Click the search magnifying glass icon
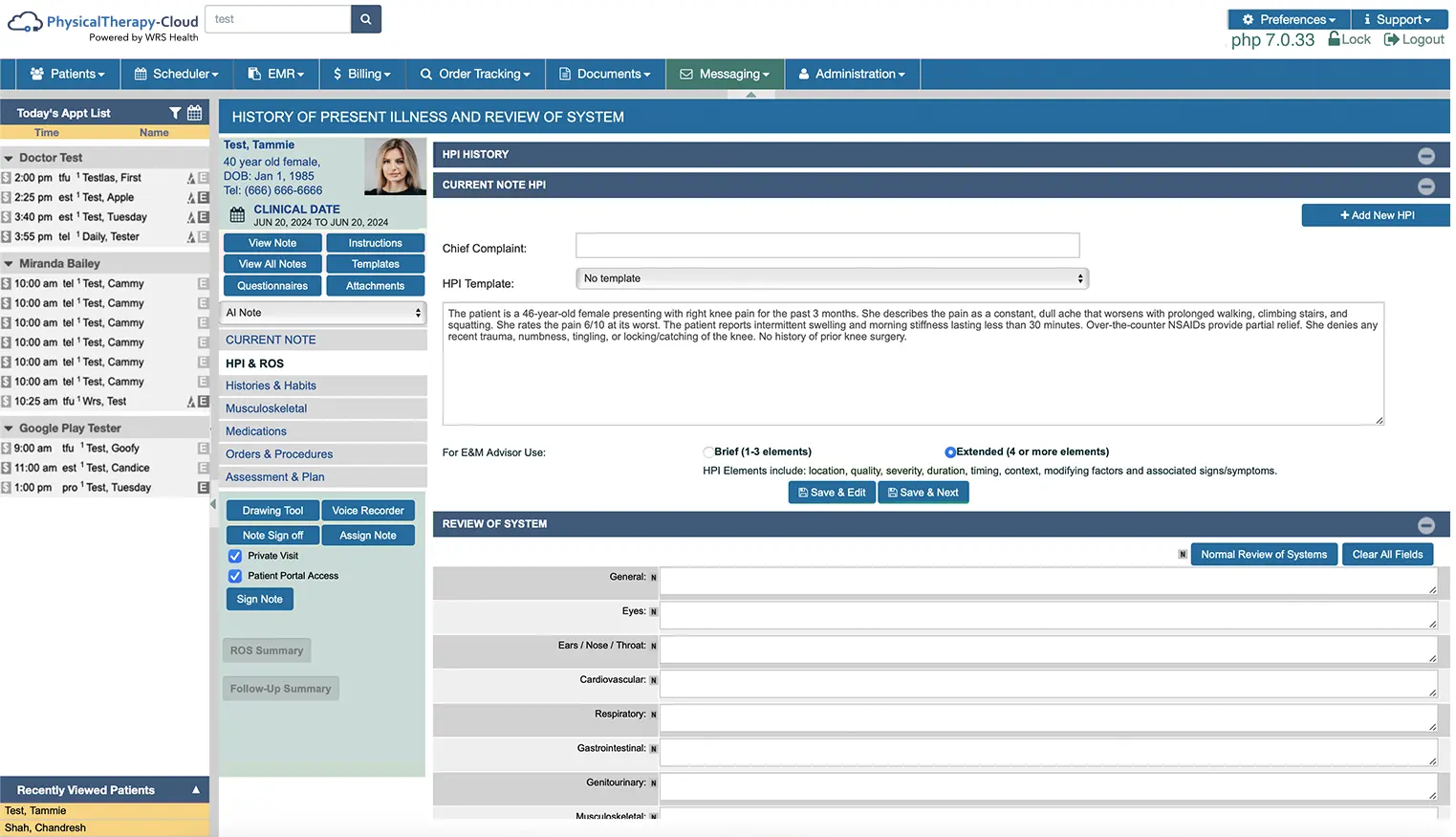Viewport: 1456px width, 837px height. point(365,18)
